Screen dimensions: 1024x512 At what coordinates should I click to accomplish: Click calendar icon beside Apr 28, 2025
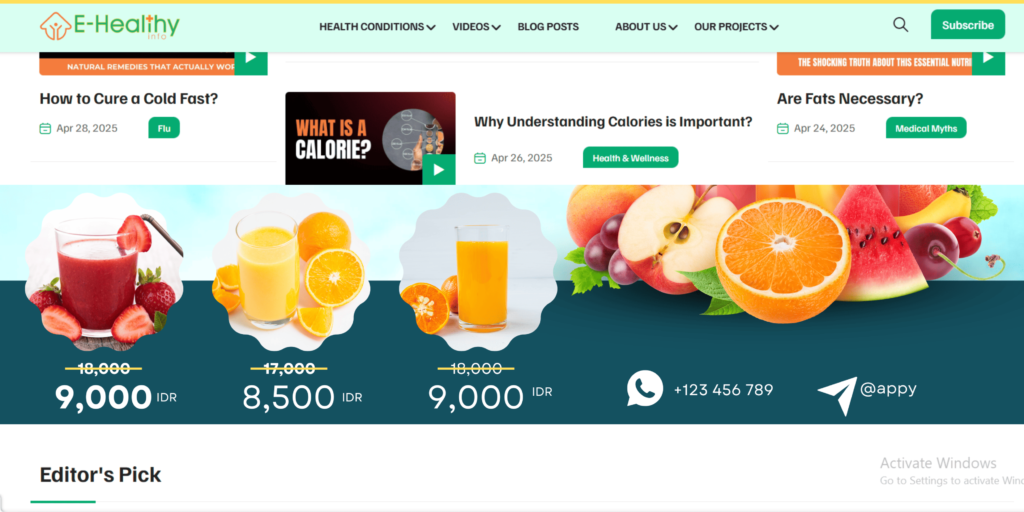tap(45, 128)
